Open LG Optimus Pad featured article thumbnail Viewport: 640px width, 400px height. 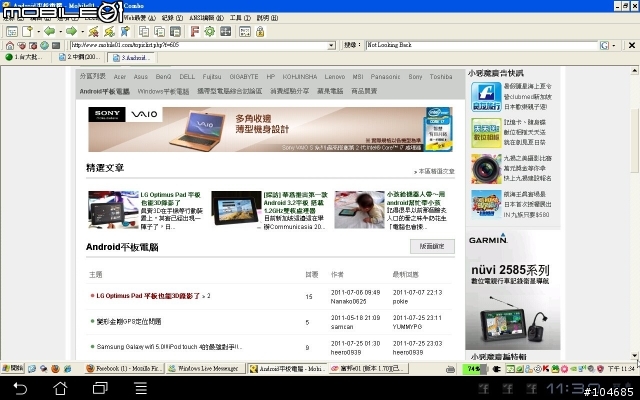113,209
